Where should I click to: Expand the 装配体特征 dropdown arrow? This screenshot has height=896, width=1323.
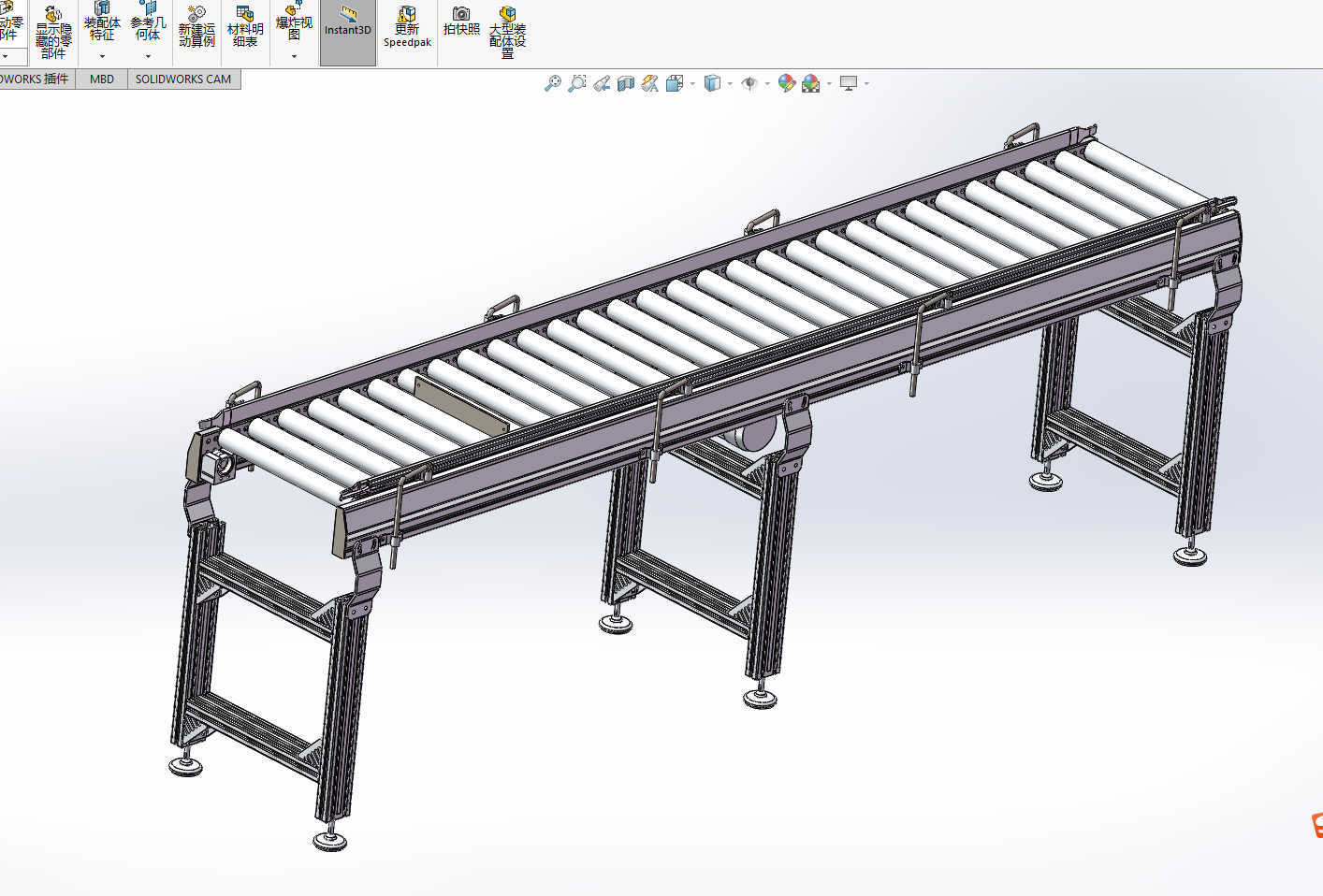(x=102, y=56)
